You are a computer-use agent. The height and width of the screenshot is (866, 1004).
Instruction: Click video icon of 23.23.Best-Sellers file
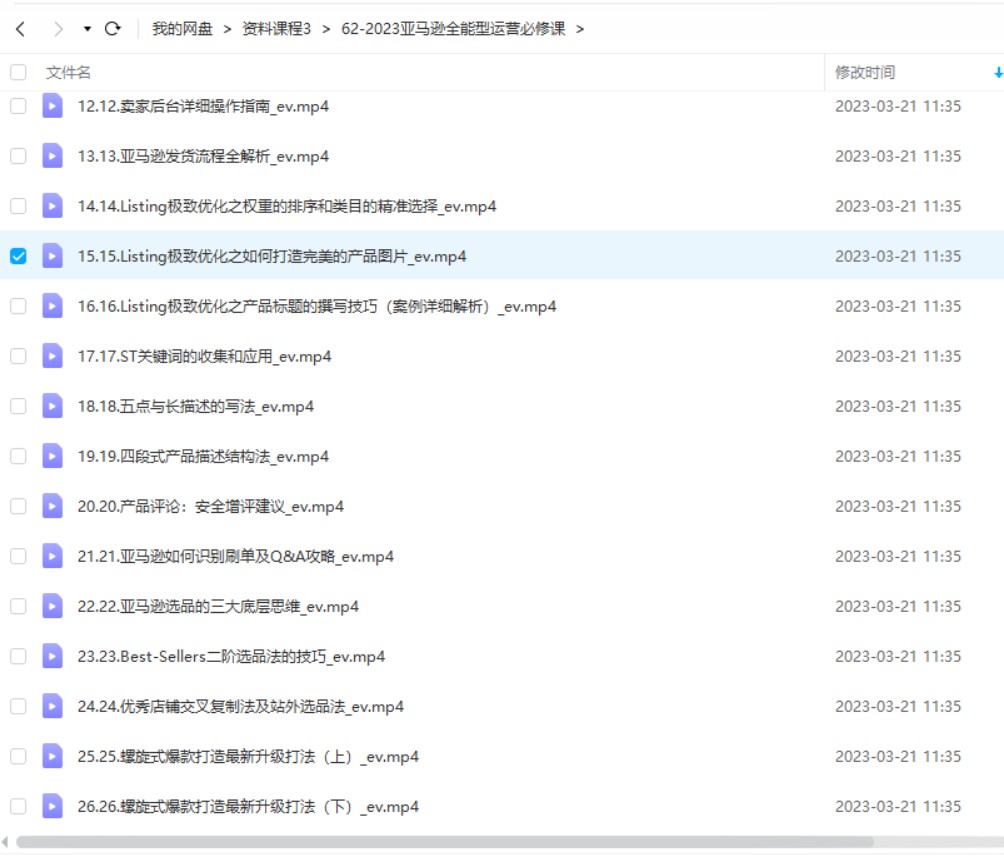53,656
